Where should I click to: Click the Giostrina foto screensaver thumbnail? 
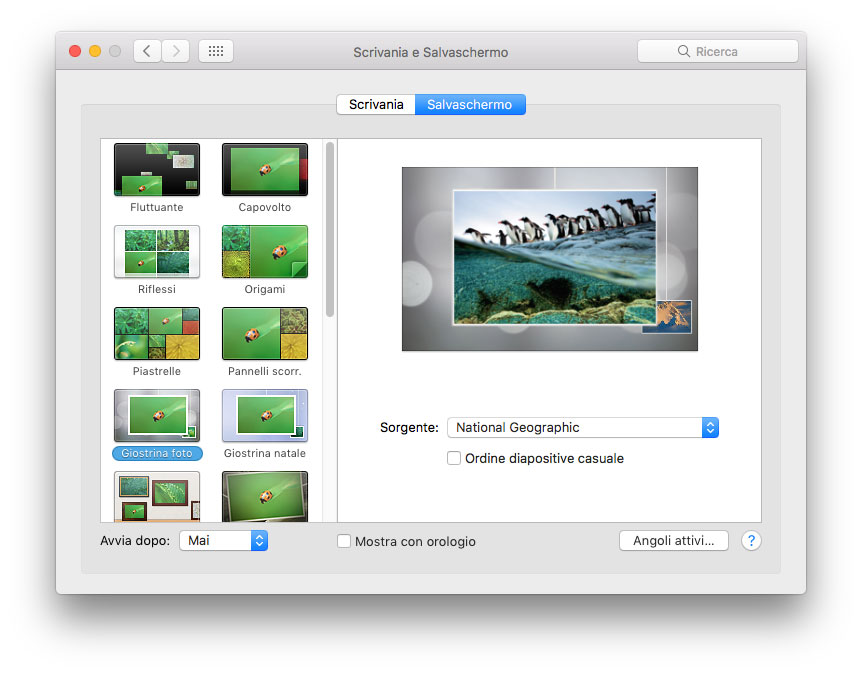point(157,415)
